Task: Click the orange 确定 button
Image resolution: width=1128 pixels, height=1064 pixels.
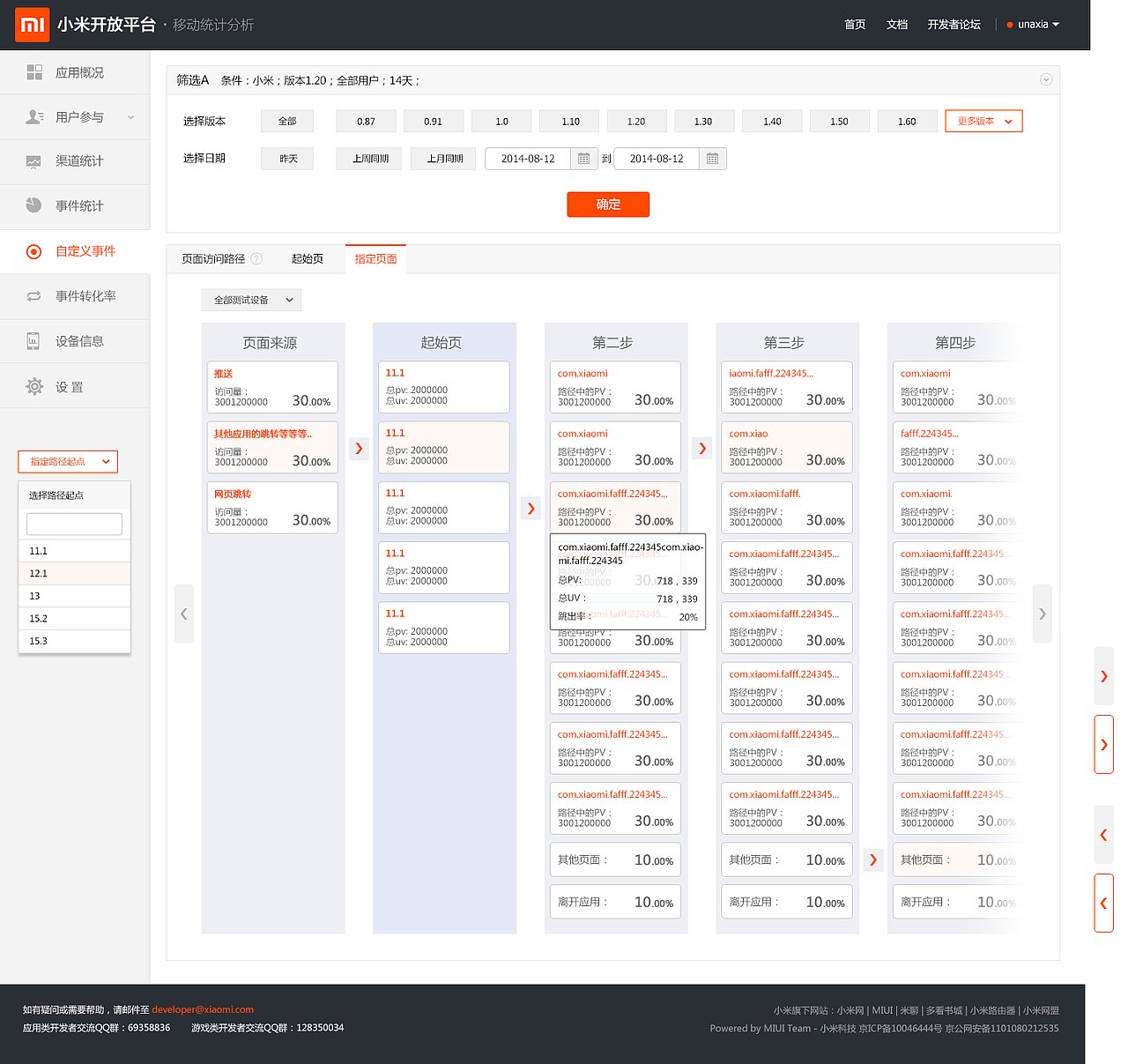Action: [x=608, y=205]
